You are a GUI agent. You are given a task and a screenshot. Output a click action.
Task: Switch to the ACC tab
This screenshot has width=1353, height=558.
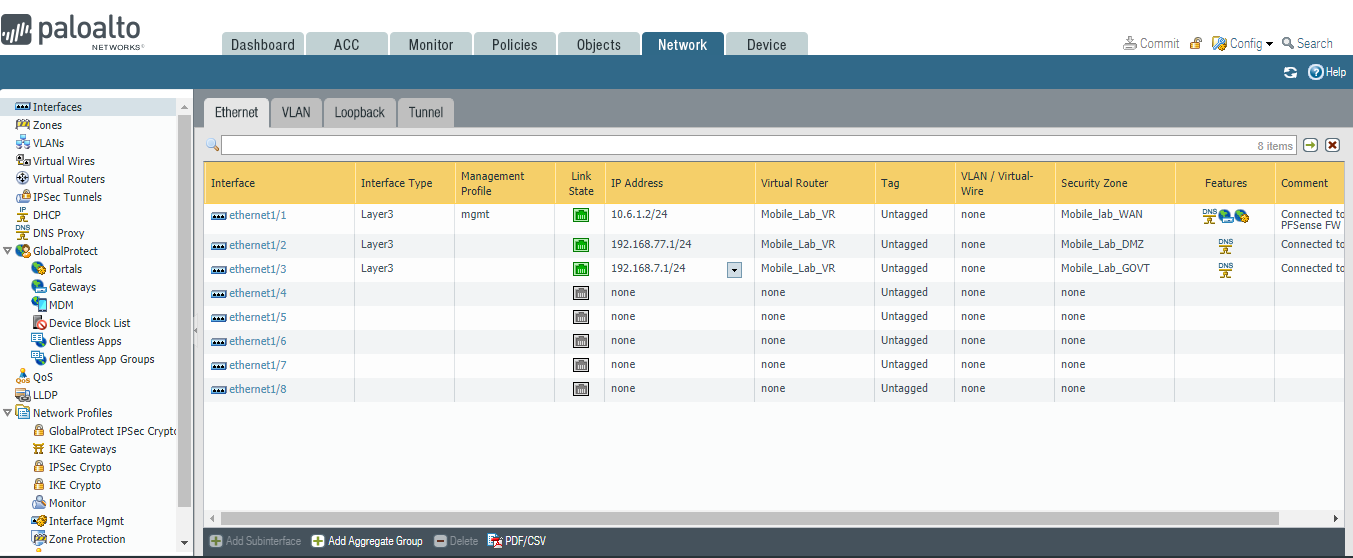pos(346,44)
